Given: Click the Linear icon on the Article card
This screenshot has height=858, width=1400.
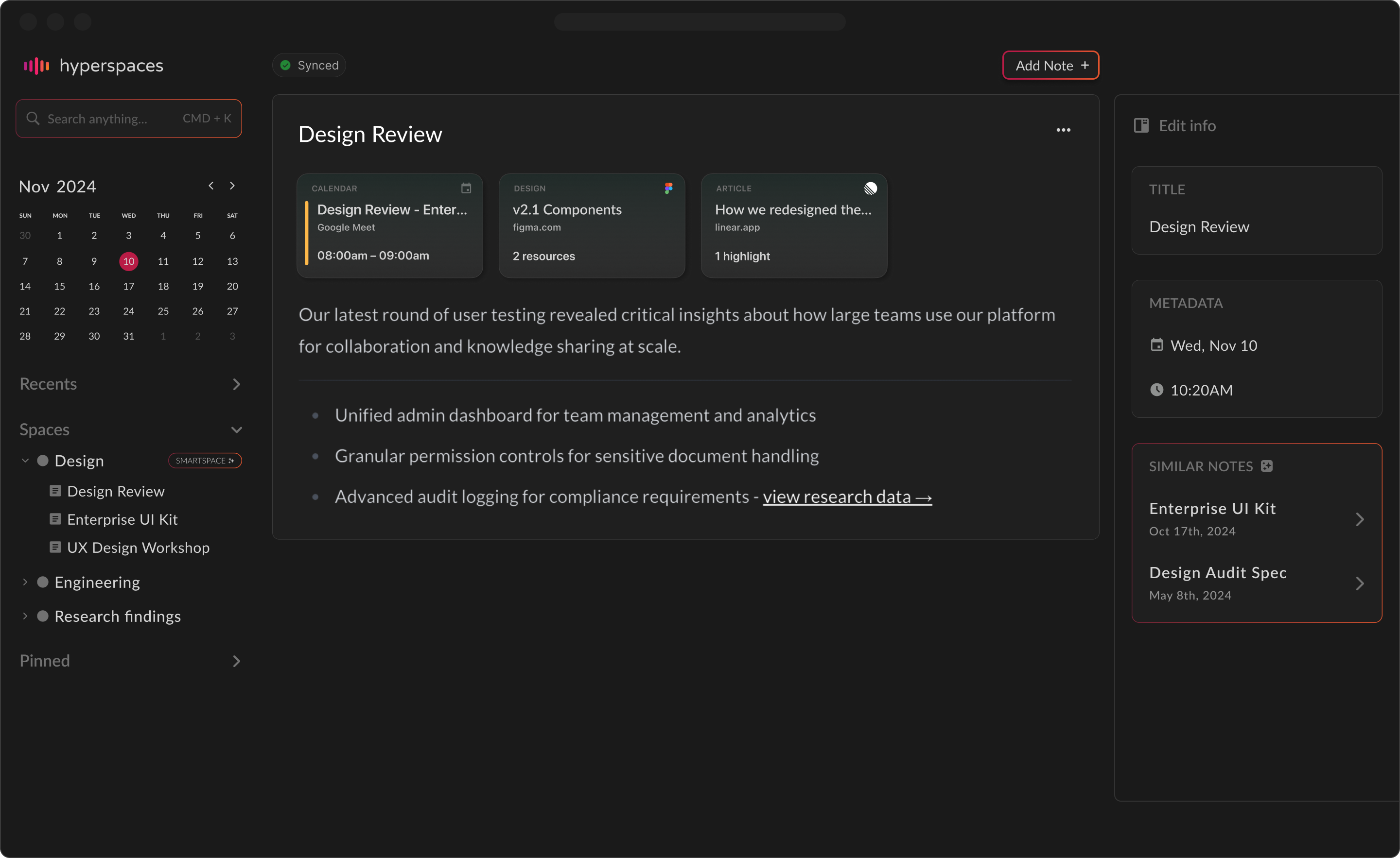Looking at the screenshot, I should 870,188.
